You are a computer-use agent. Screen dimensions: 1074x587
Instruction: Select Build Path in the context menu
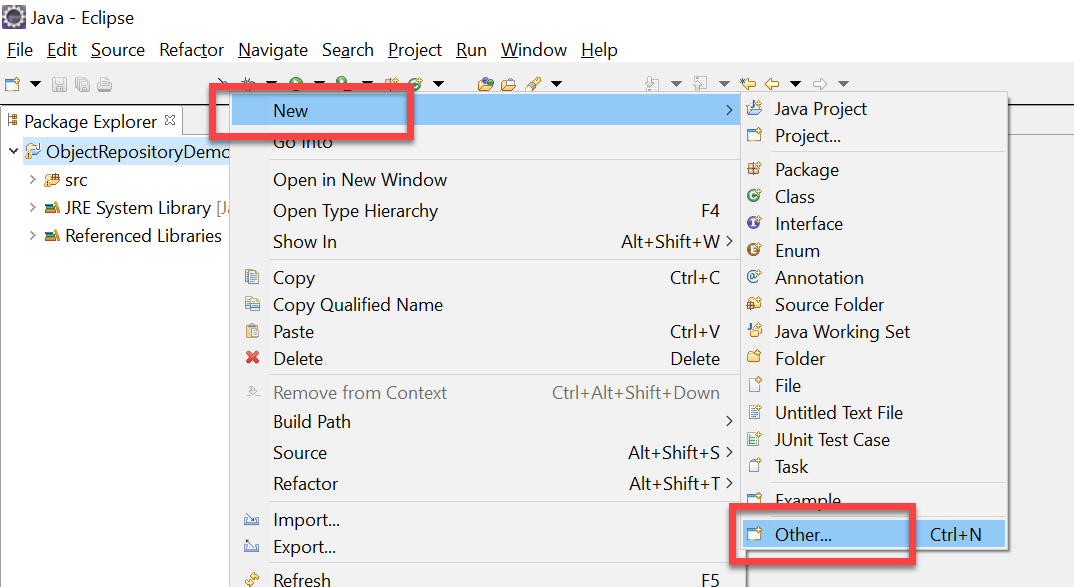click(x=312, y=422)
